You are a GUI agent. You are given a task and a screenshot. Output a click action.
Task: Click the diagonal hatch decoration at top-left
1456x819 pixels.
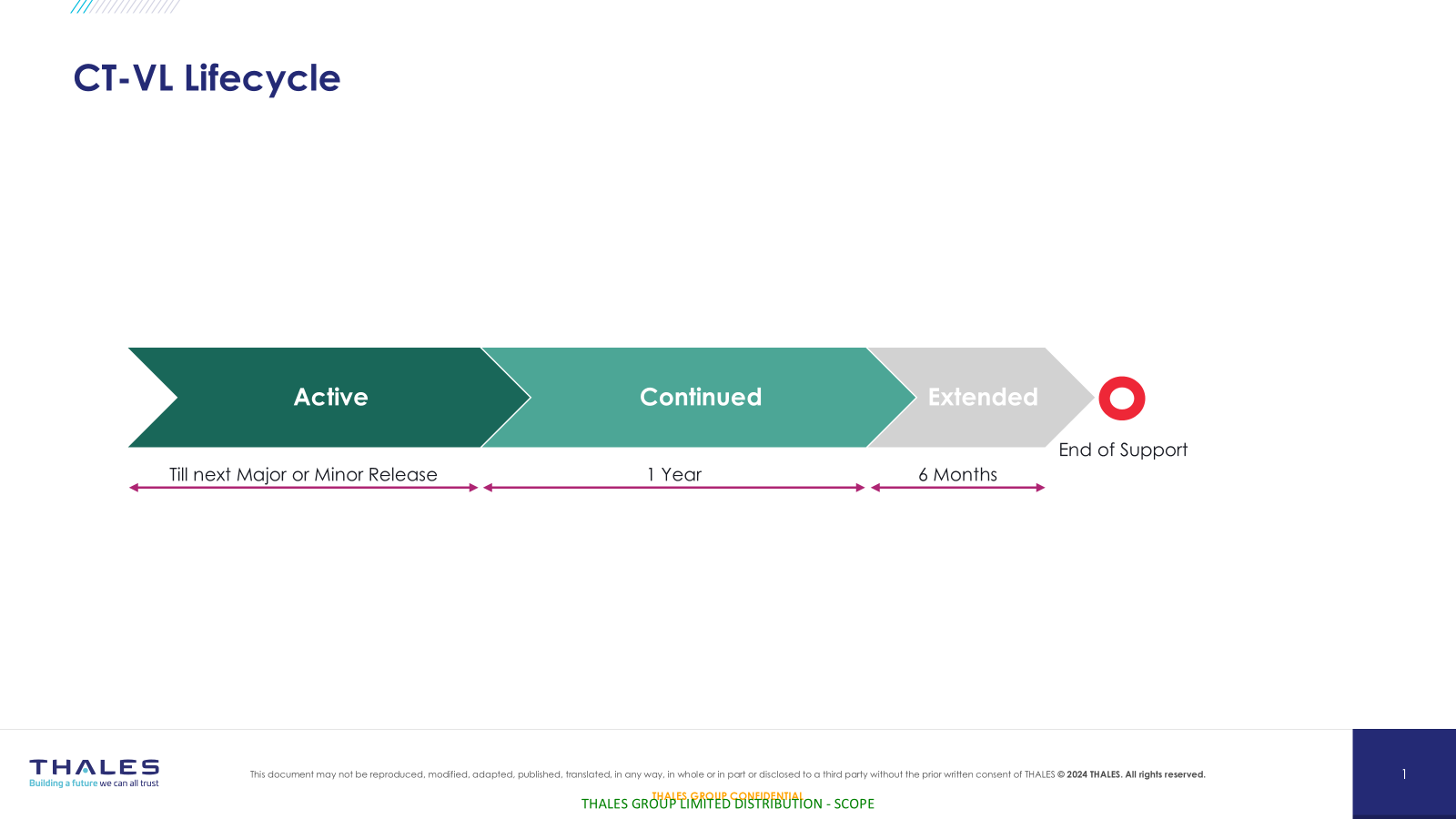point(125,6)
